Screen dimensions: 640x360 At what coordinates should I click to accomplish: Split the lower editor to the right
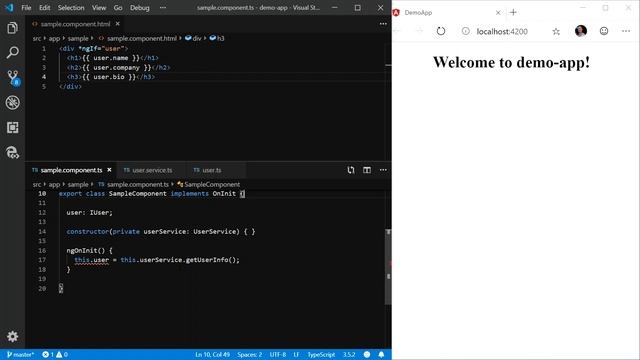point(367,170)
